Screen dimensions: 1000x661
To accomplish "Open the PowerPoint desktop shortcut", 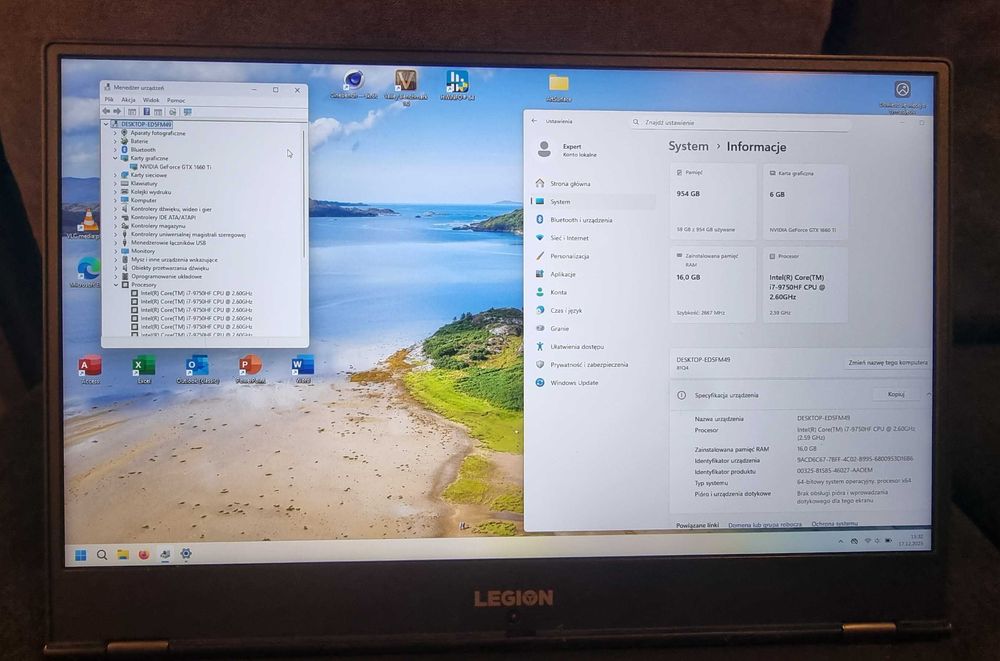I will (x=250, y=369).
